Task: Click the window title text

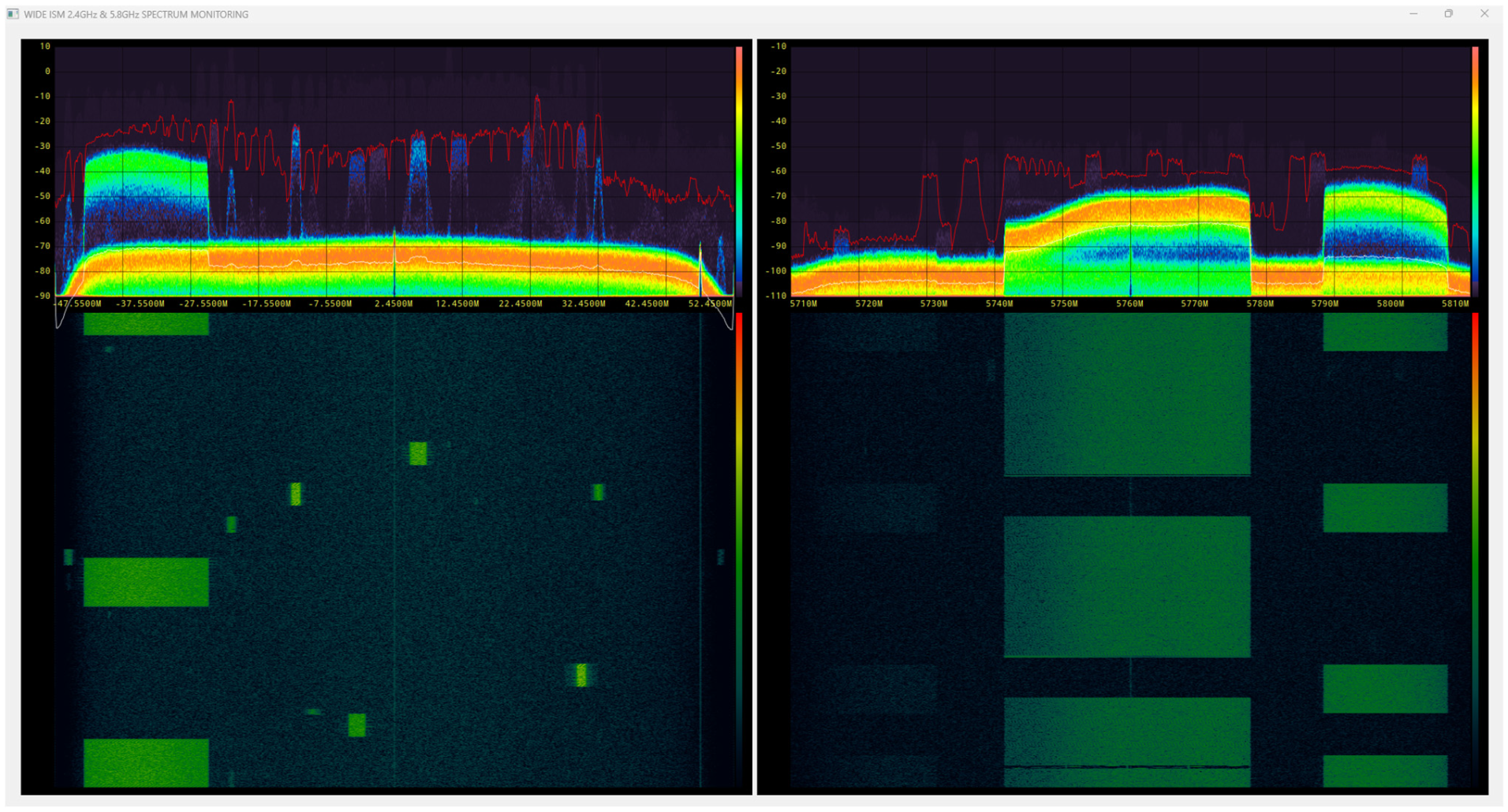Action: 136,14
